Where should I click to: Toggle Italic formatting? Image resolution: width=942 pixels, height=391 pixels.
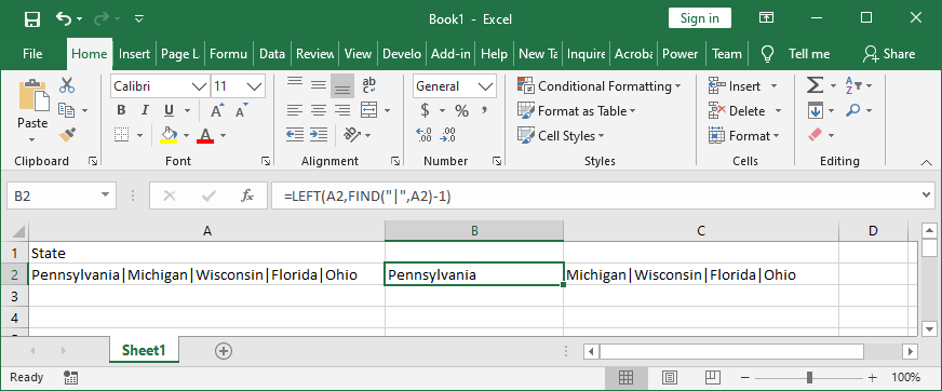(x=144, y=111)
